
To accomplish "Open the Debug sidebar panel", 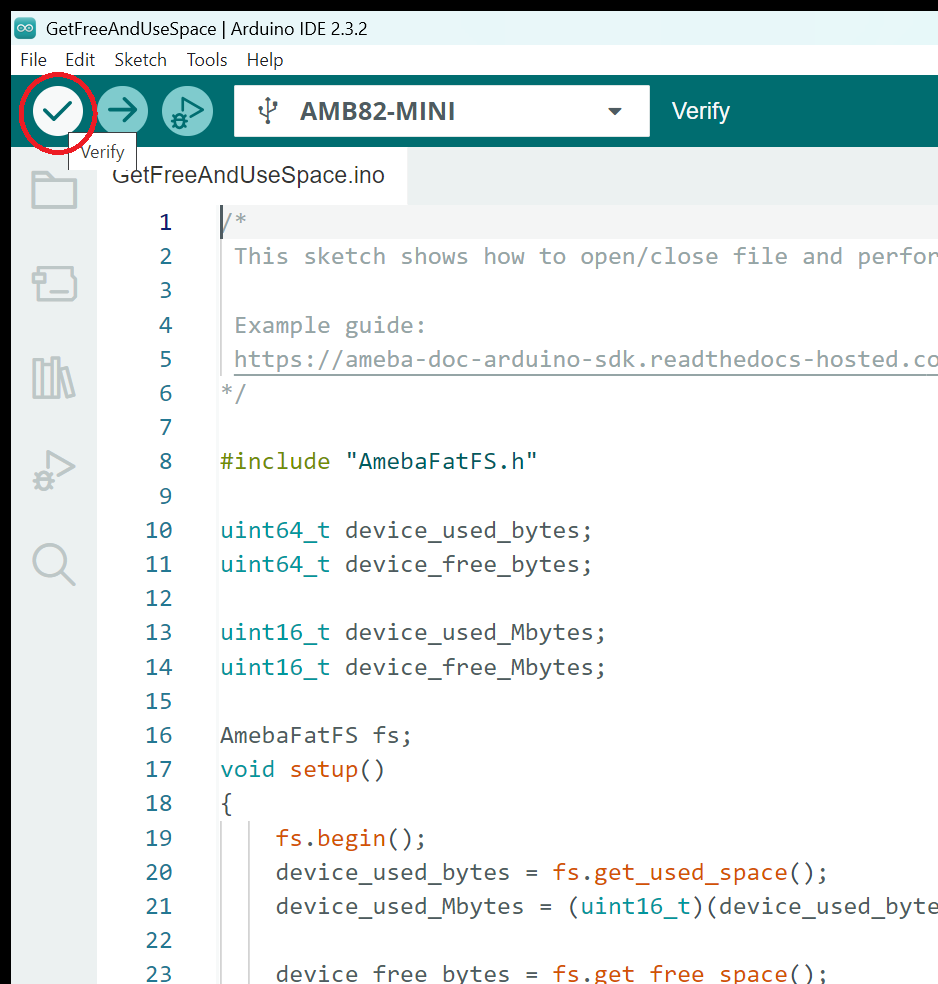I will click(54, 470).
